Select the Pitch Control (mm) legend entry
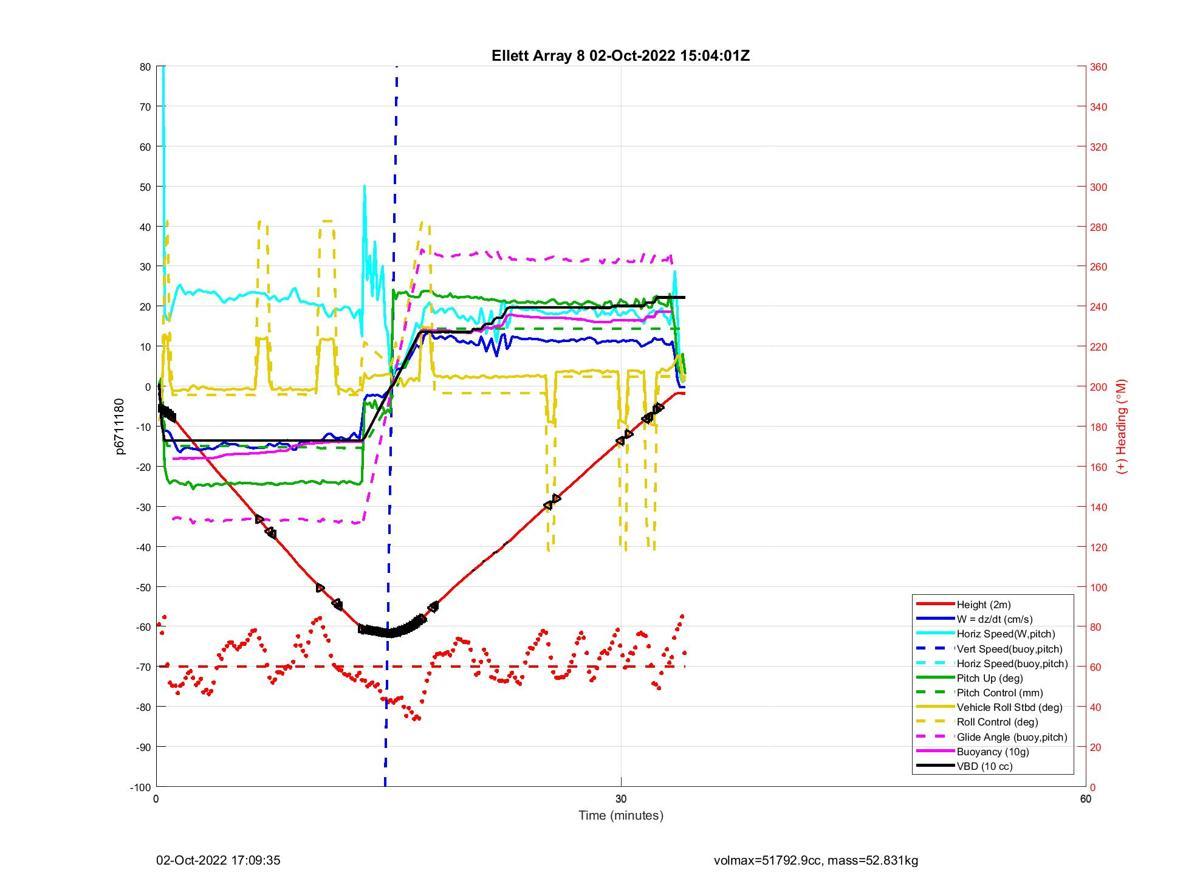1200x885 pixels. [979, 692]
